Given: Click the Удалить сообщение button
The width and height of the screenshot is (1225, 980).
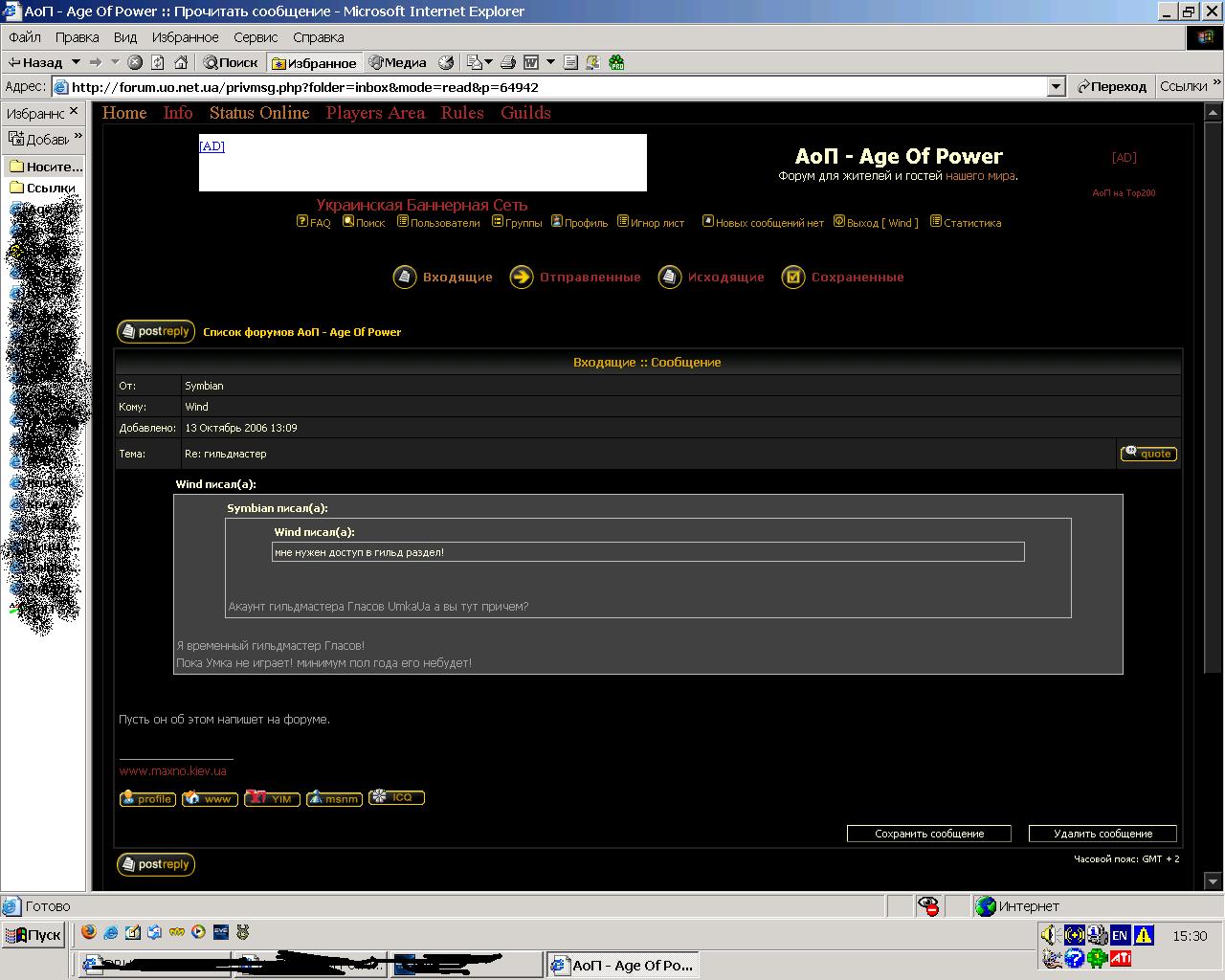Looking at the screenshot, I should pos(1102,834).
